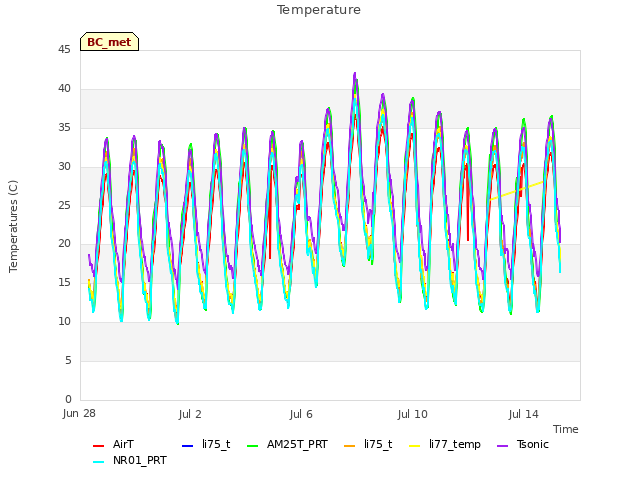Click the 30 y-axis tick label
The image size is (640, 480).
click(64, 167)
